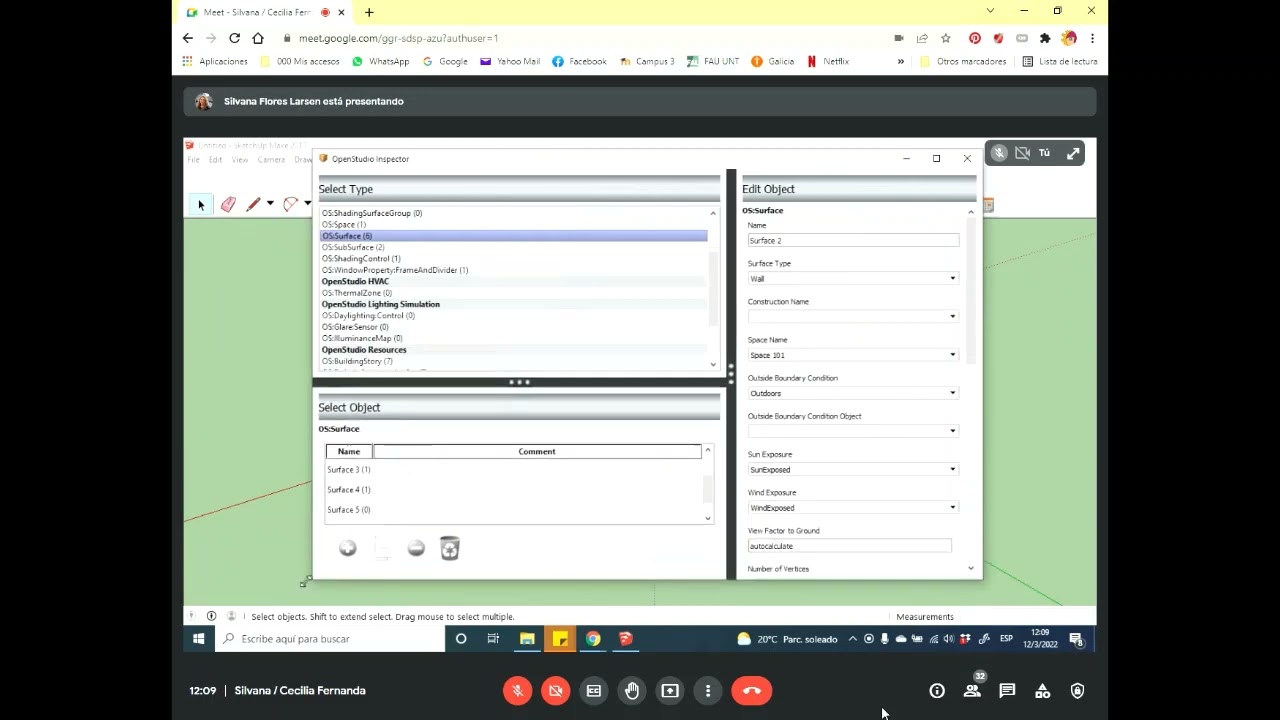This screenshot has height=720, width=1280.
Task: Open Outside Boundary Condition dropdown showing Outdoors
Action: pos(853,393)
